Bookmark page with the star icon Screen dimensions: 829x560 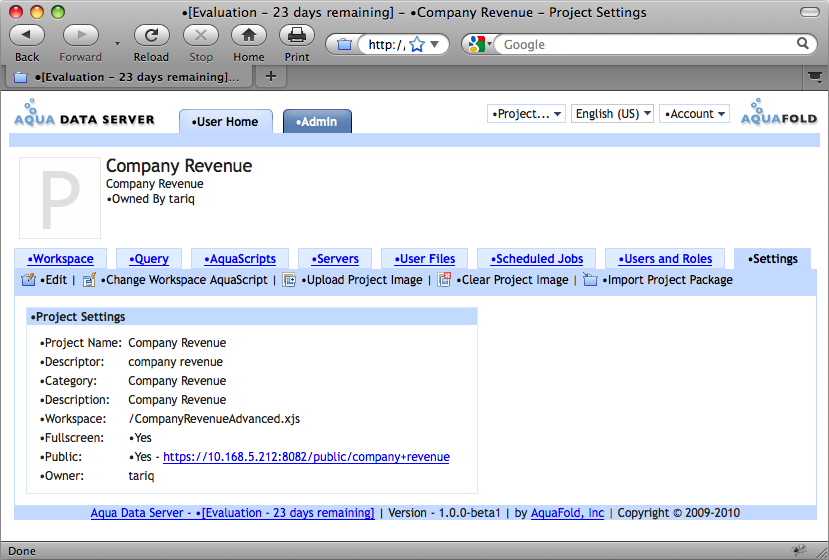(417, 44)
